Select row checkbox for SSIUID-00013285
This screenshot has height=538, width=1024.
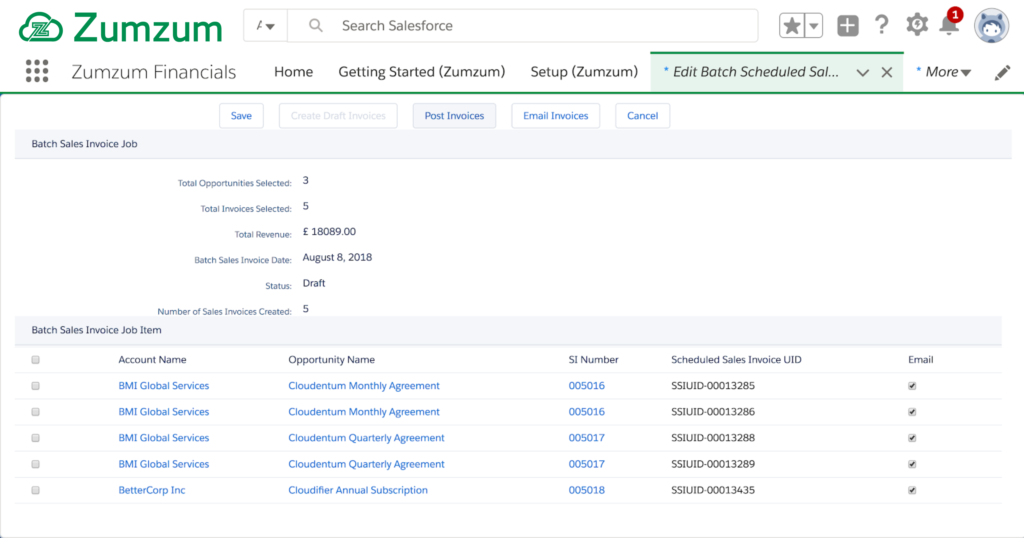35,386
